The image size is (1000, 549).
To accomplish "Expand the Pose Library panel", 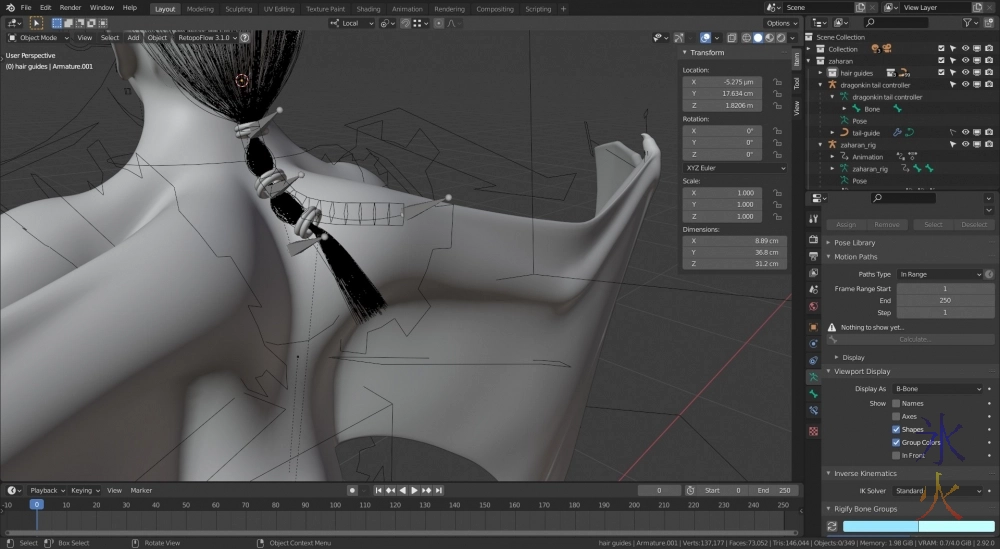I will (855, 243).
